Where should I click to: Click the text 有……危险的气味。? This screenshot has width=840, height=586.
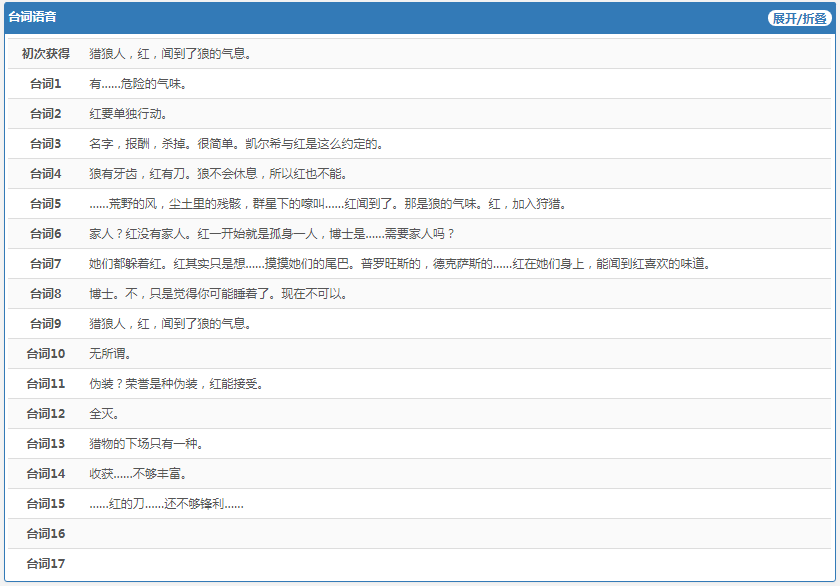point(138,84)
